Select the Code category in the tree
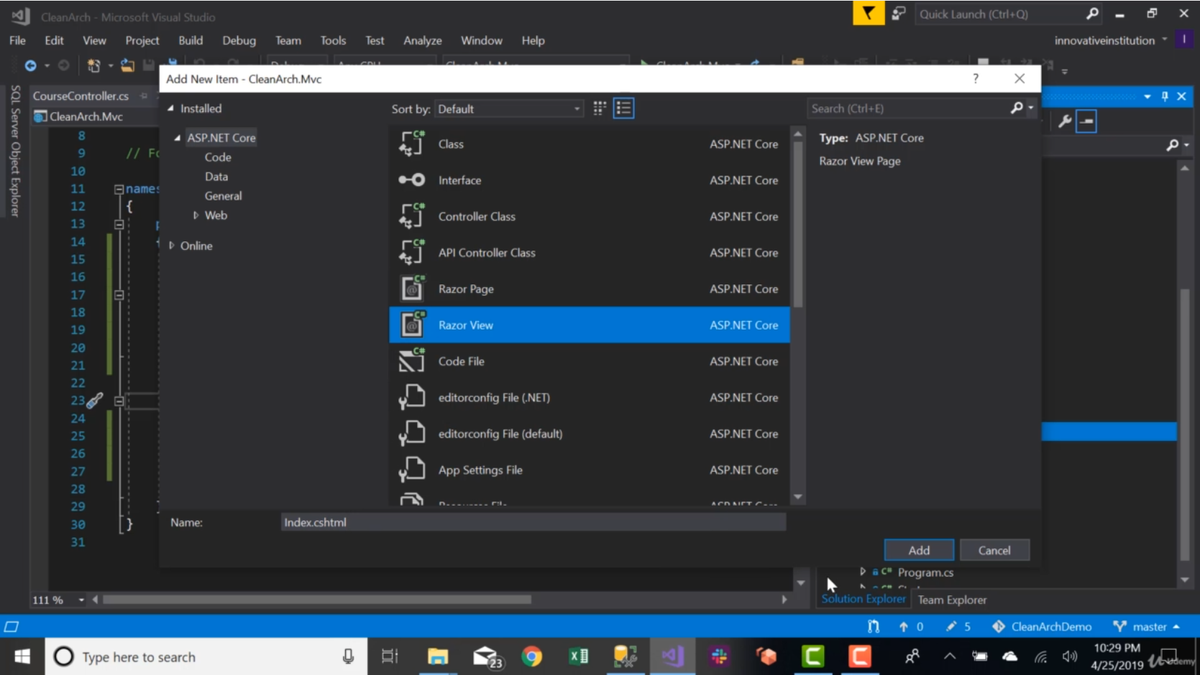The width and height of the screenshot is (1200, 675). coord(218,157)
